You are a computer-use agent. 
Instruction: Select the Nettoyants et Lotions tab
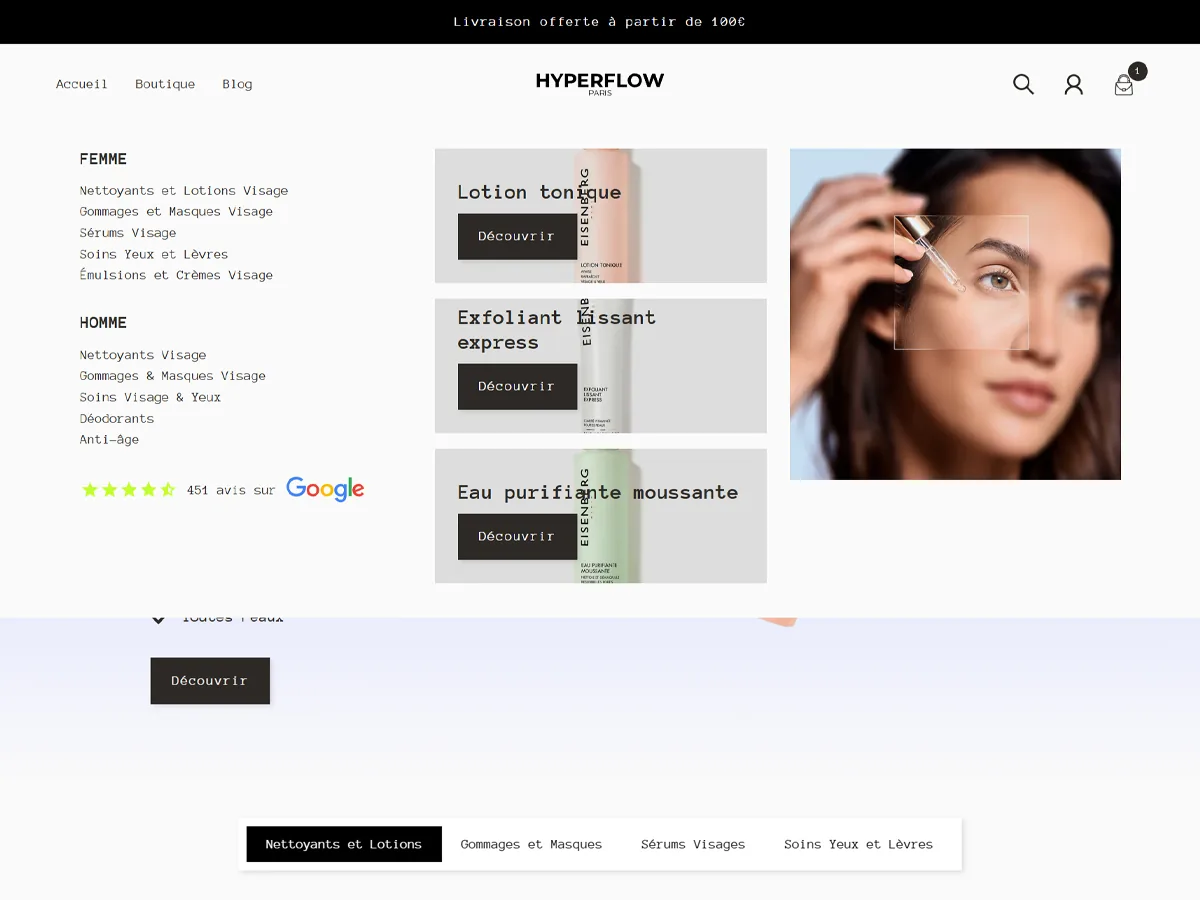point(344,844)
